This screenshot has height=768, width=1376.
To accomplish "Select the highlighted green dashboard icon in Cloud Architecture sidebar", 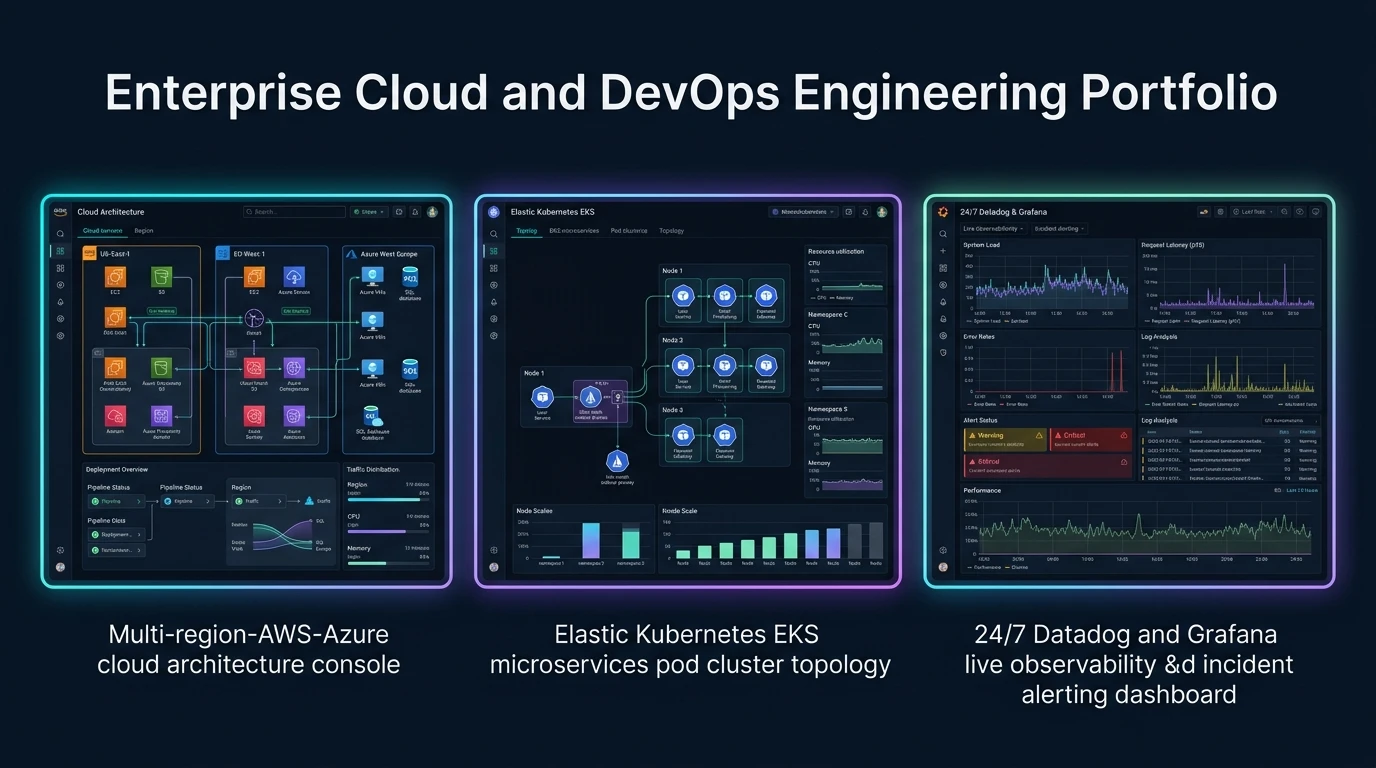I will [x=60, y=251].
